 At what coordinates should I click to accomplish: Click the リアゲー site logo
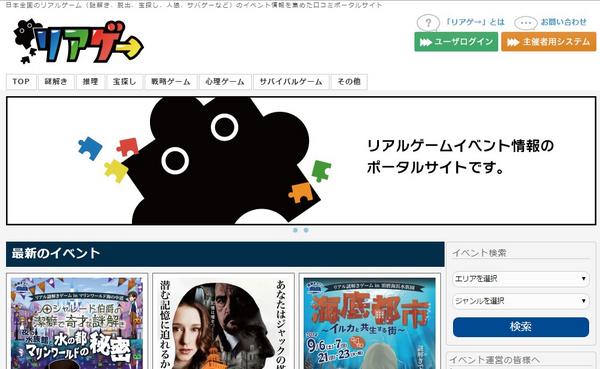[78, 41]
